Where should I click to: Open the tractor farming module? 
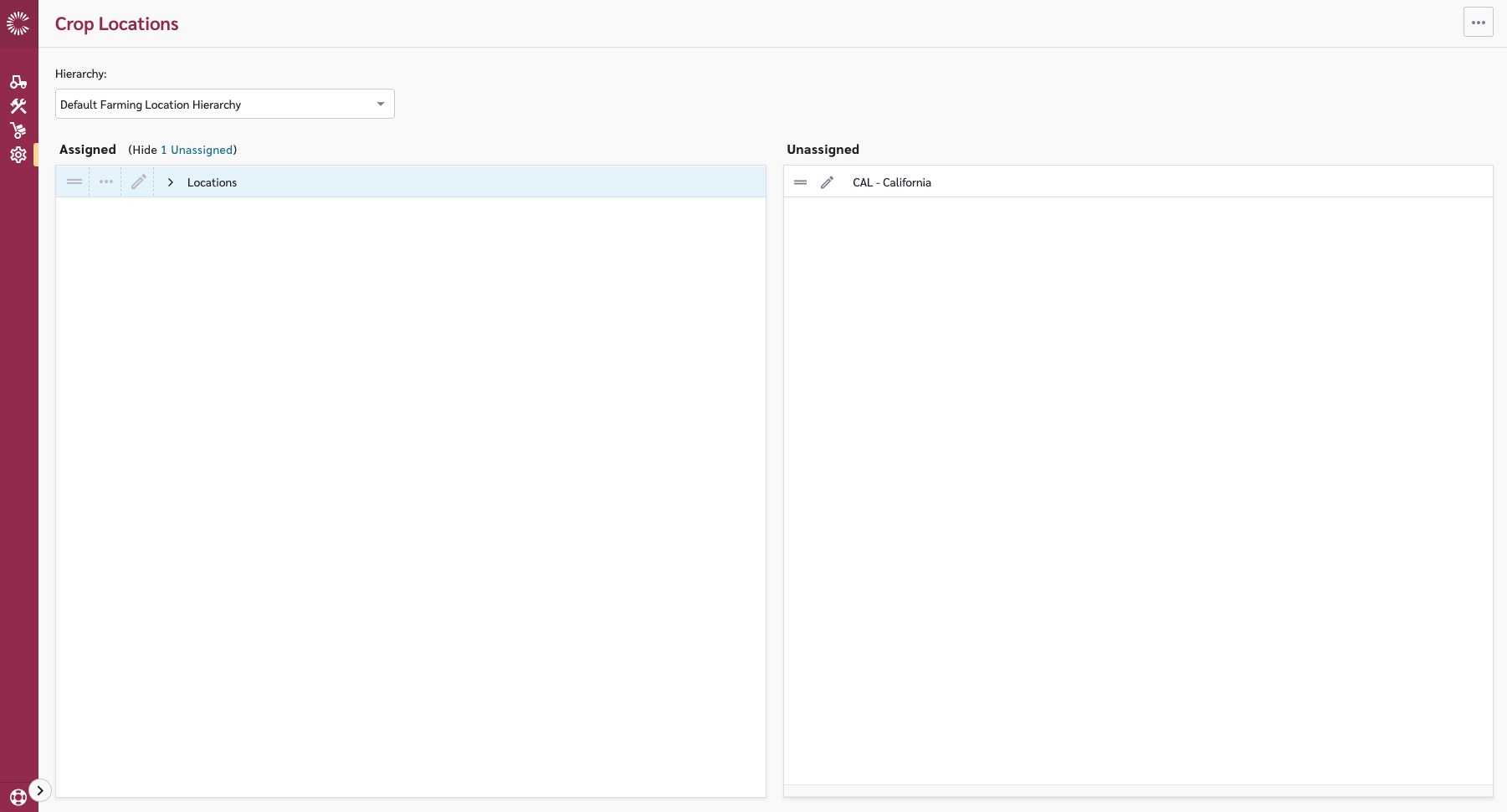coord(18,82)
